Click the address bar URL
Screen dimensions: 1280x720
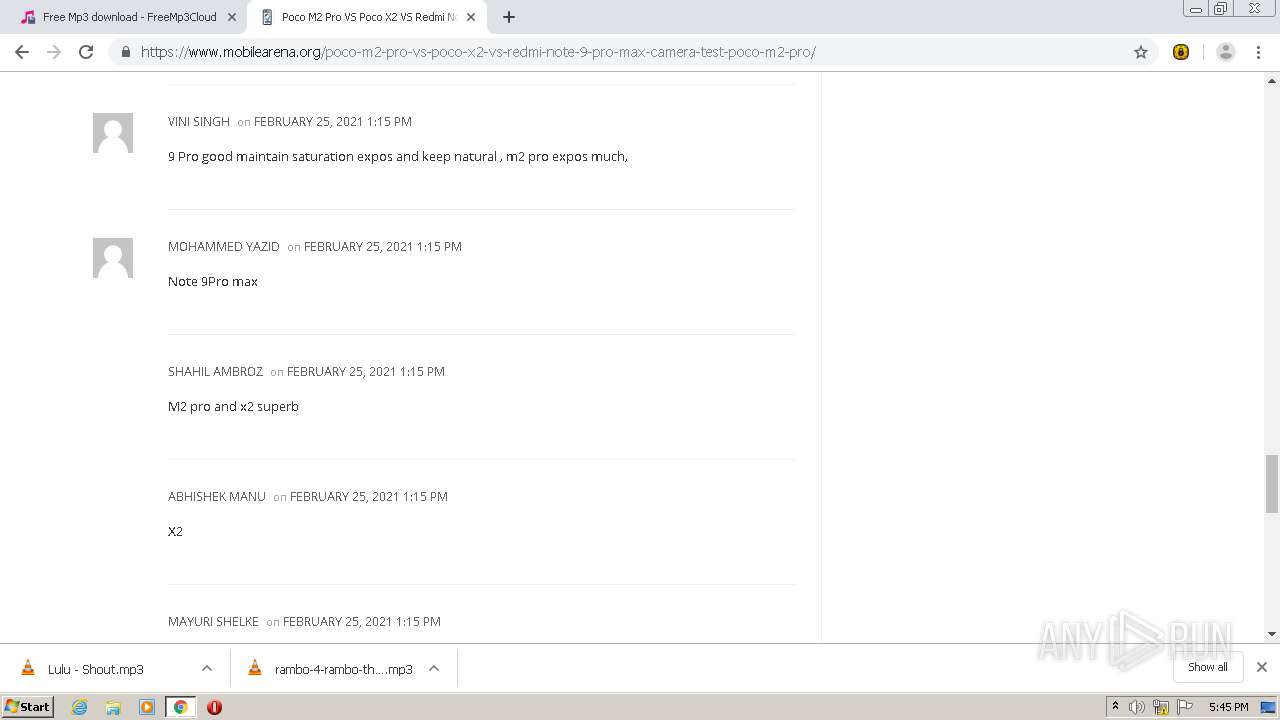click(478, 52)
